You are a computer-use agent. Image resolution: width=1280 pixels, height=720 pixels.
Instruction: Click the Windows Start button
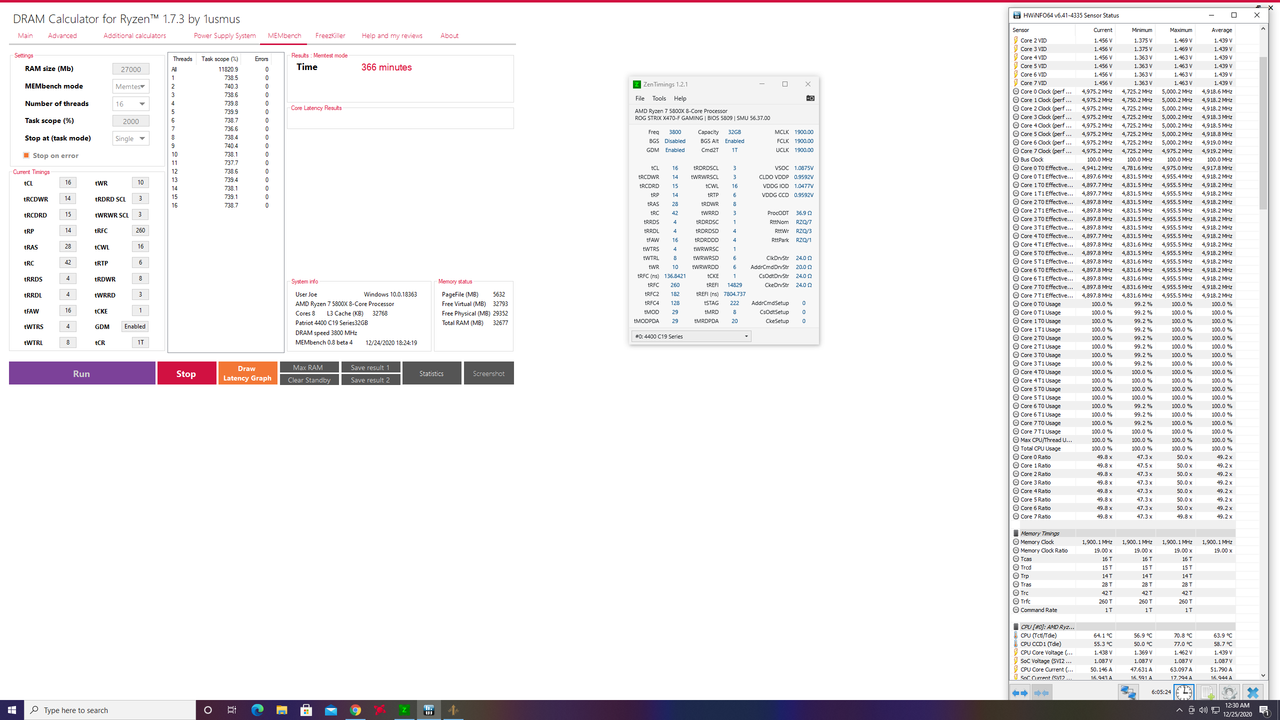coord(10,710)
